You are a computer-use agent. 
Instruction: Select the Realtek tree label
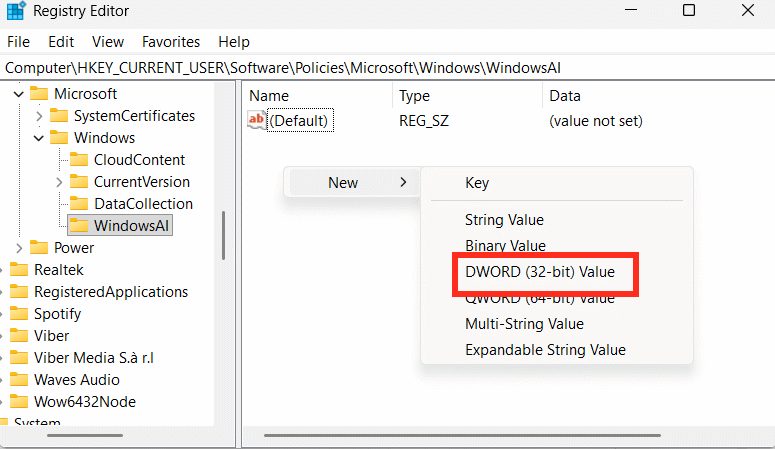[x=59, y=269]
